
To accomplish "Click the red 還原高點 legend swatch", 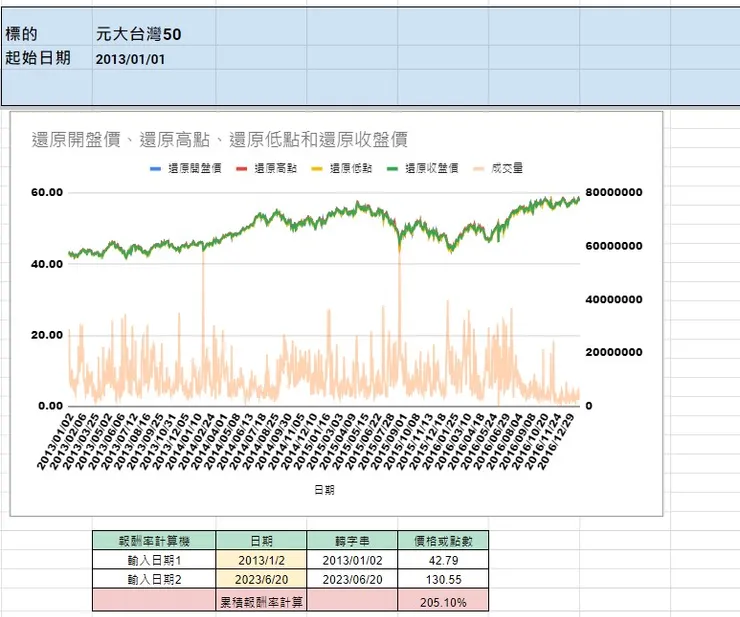I will (242, 169).
